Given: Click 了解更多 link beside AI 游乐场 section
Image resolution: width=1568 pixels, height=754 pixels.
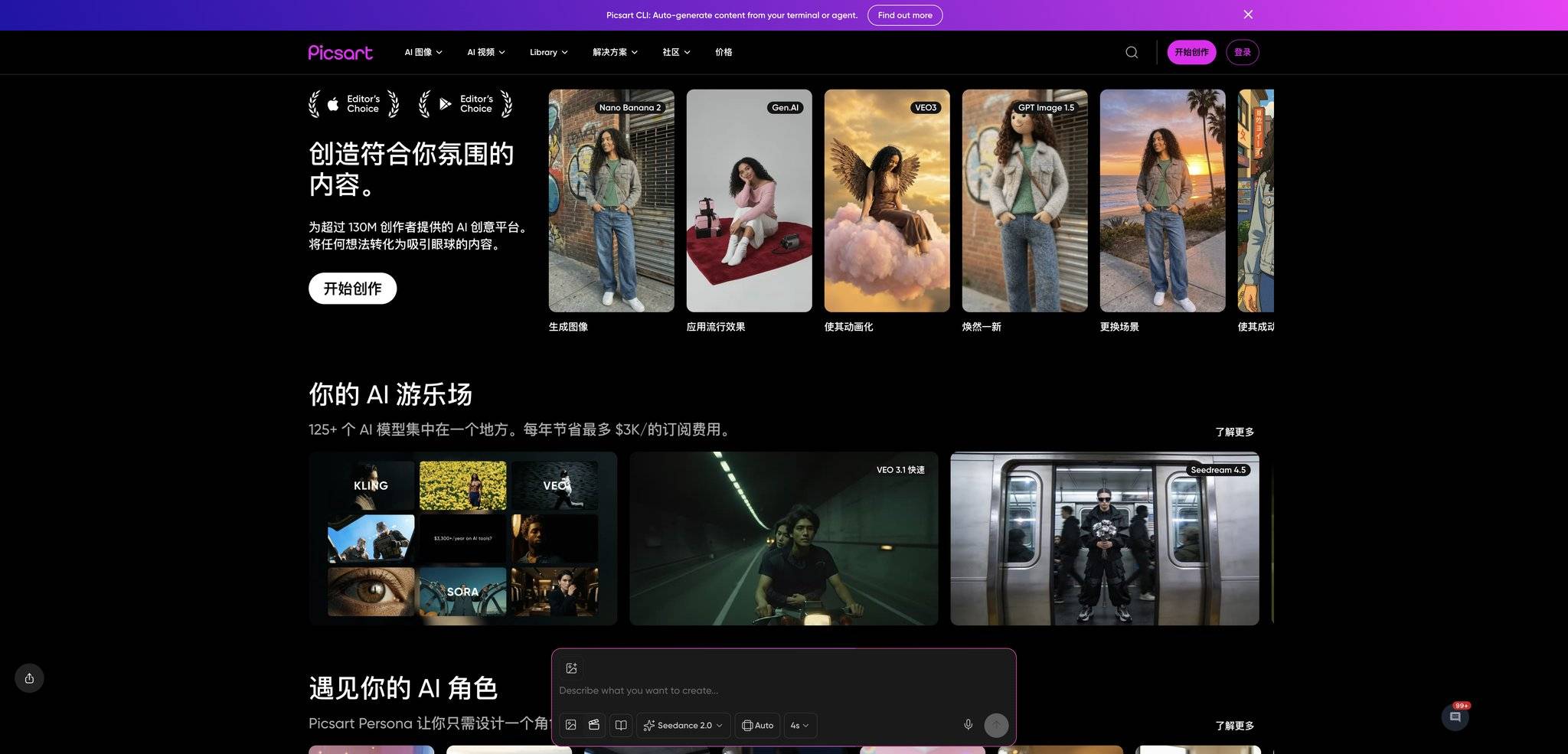Looking at the screenshot, I should [1234, 432].
